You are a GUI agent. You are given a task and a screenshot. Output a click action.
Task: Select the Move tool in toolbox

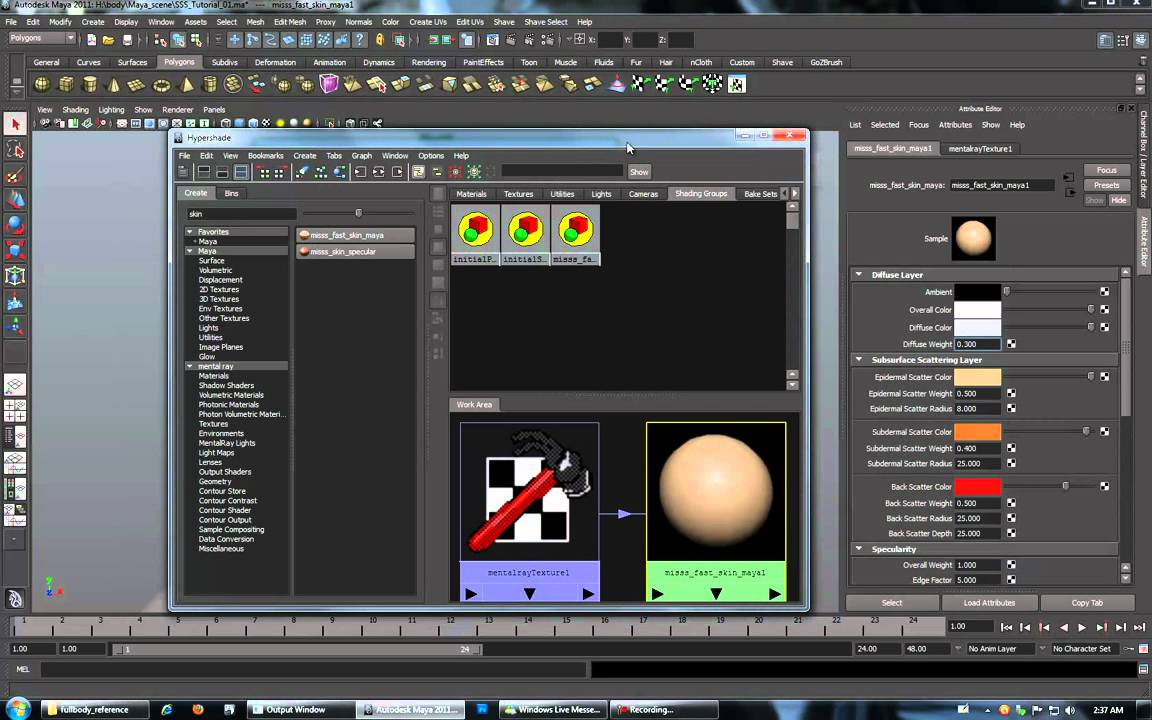(15, 200)
